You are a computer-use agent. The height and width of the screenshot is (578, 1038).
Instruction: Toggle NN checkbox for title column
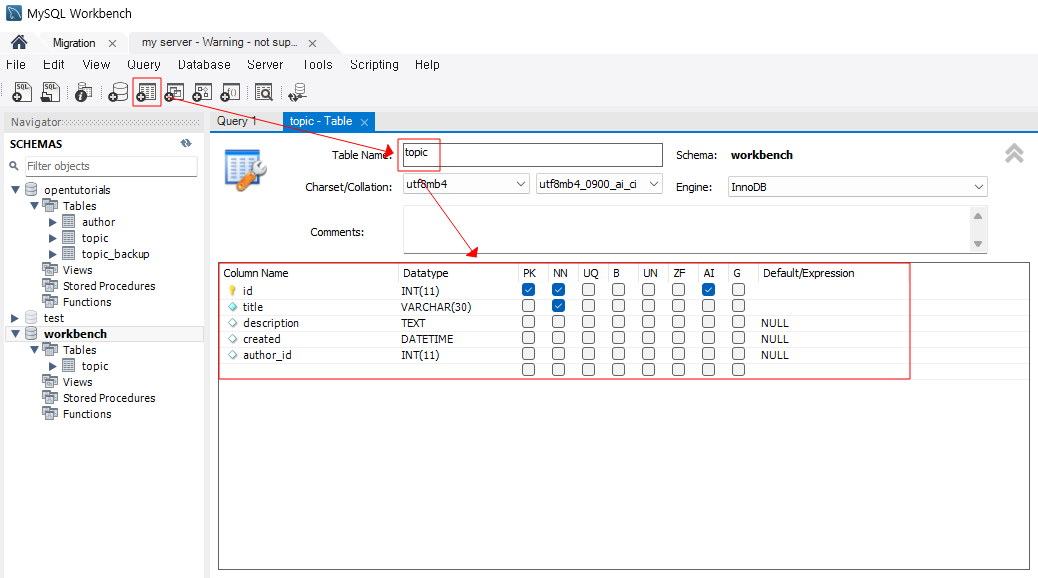tap(559, 305)
